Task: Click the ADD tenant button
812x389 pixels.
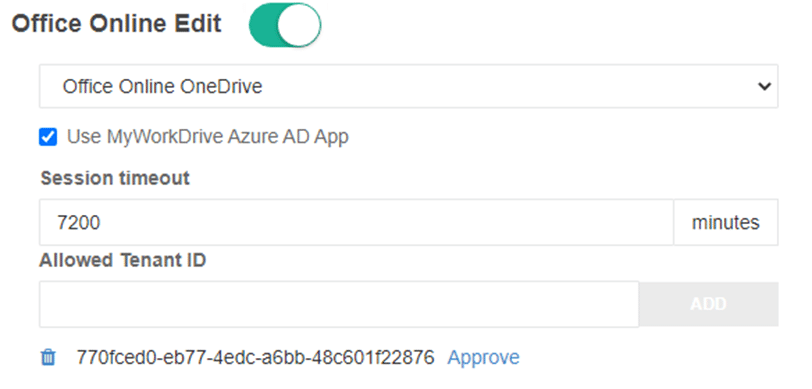Action: tap(708, 304)
